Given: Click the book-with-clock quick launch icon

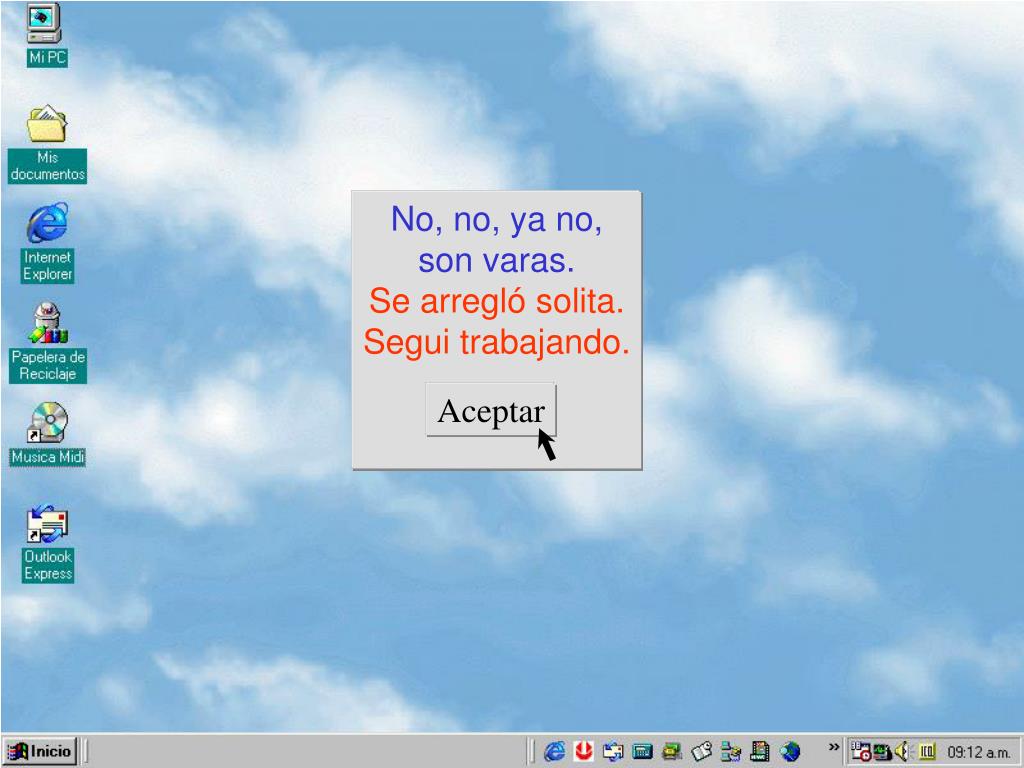Looking at the screenshot, I should 701,752.
